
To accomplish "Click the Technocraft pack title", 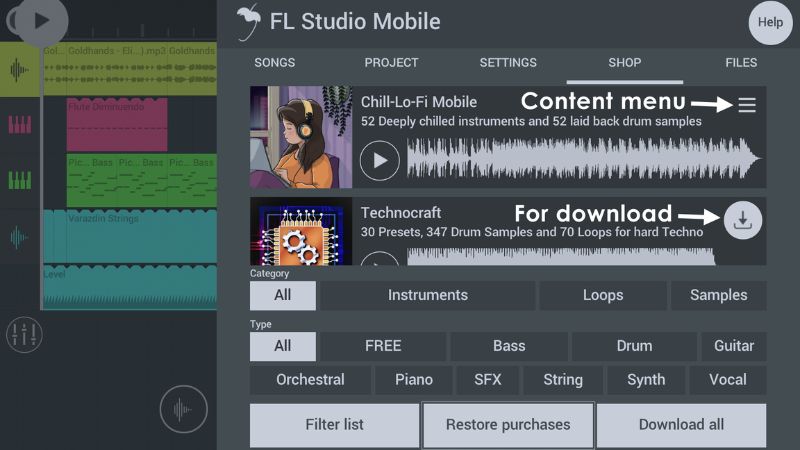I will 401,213.
